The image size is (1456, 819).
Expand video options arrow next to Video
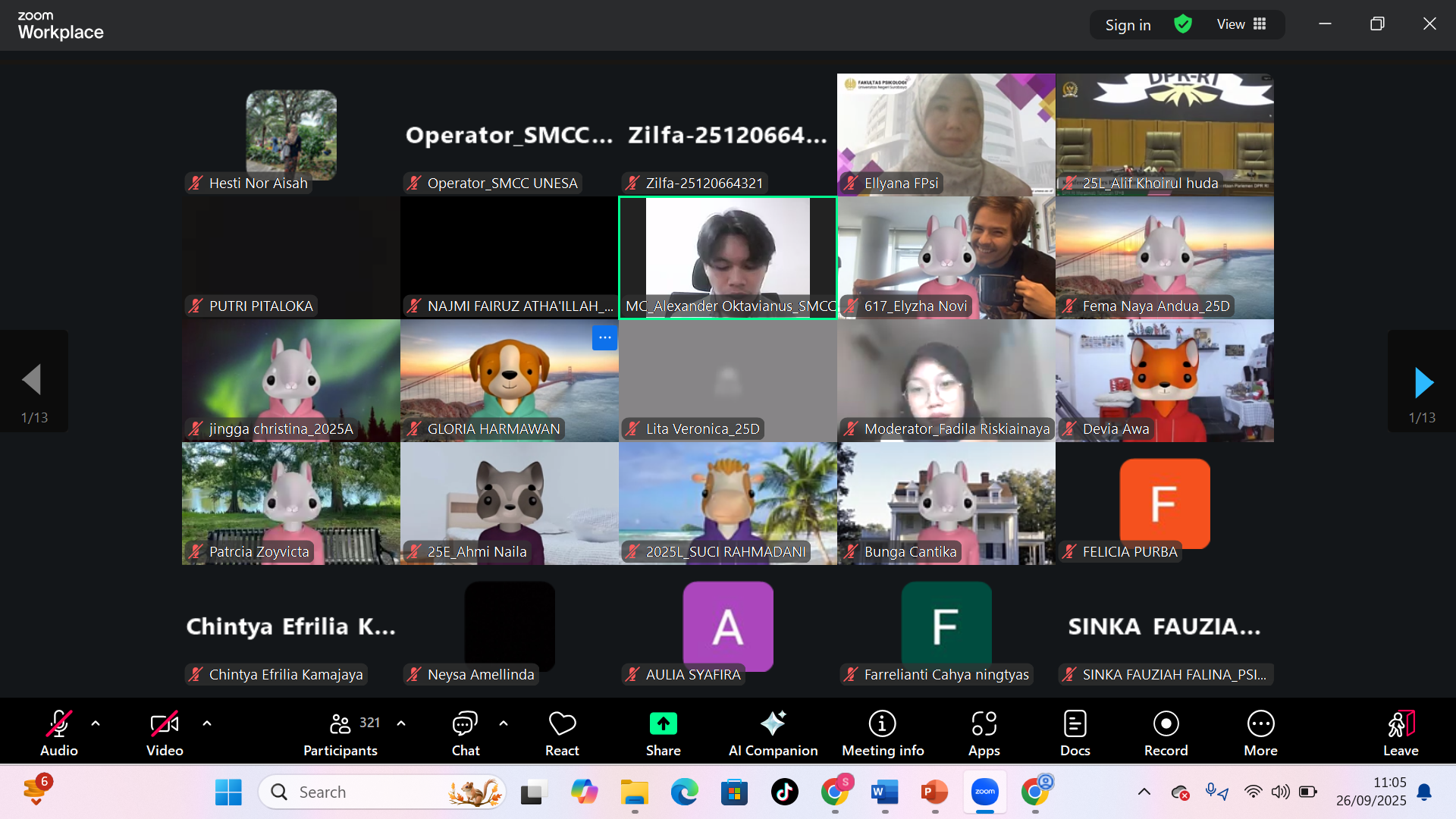coord(207,723)
